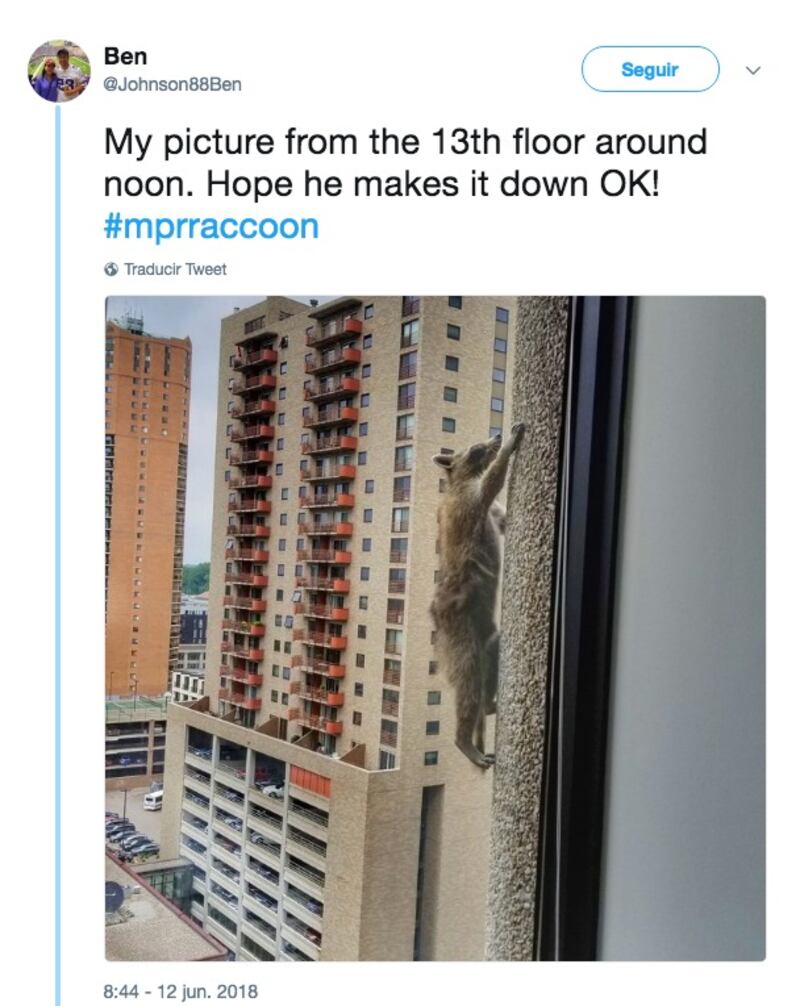
Task: Open the raccoon photo attached to tweet
Action: pos(435,628)
